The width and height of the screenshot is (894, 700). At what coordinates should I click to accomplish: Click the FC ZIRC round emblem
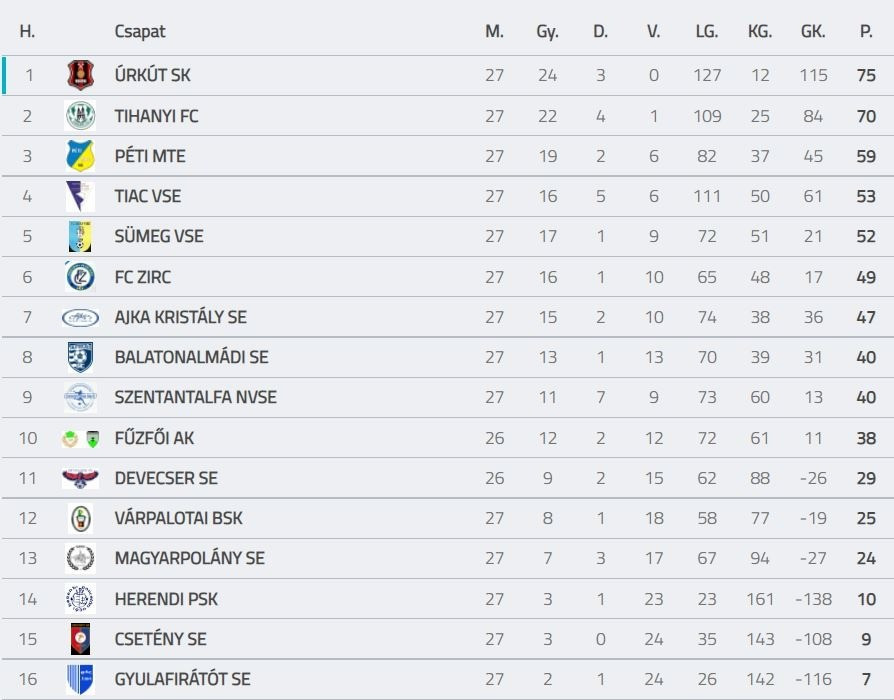[x=80, y=277]
